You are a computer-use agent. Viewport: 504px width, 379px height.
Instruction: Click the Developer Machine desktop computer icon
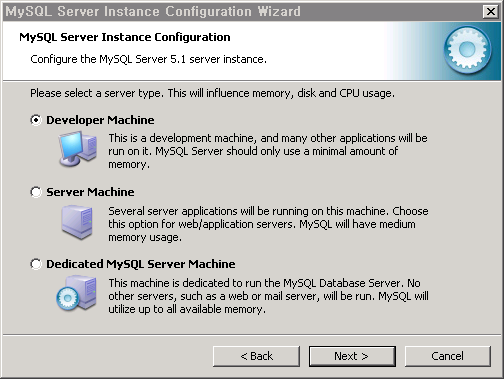78,149
